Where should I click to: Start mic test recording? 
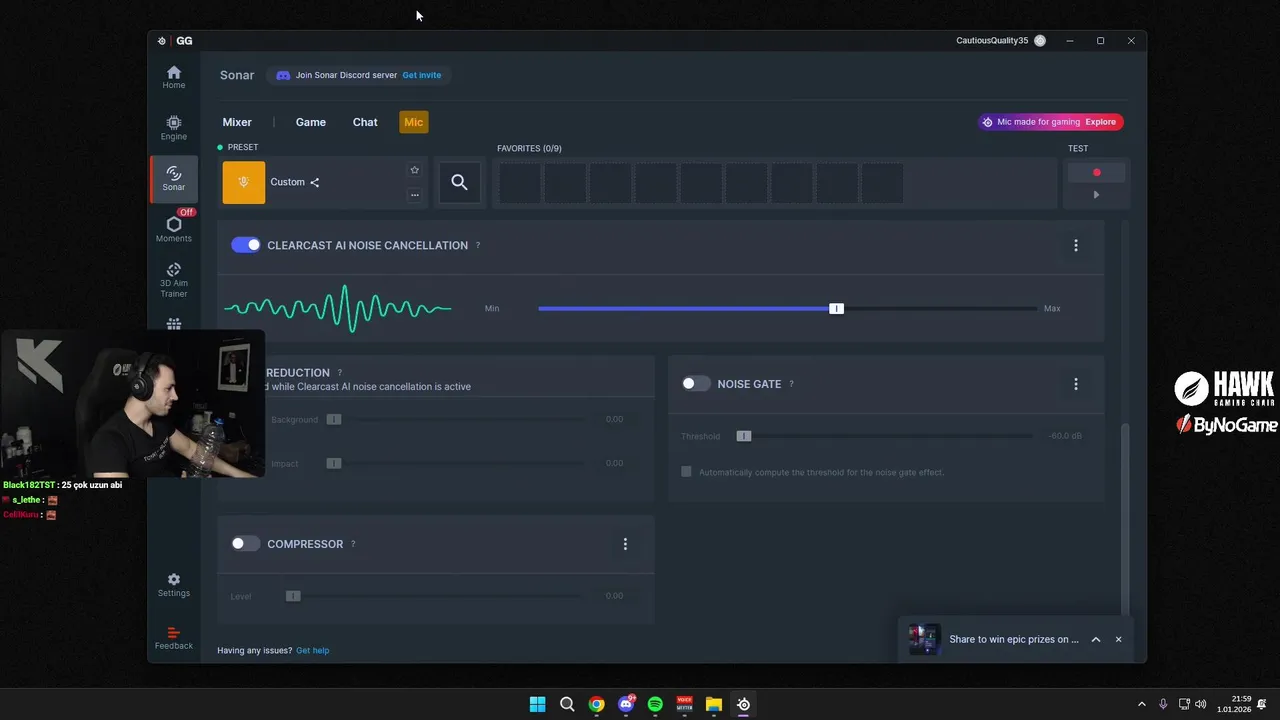[x=1096, y=172]
